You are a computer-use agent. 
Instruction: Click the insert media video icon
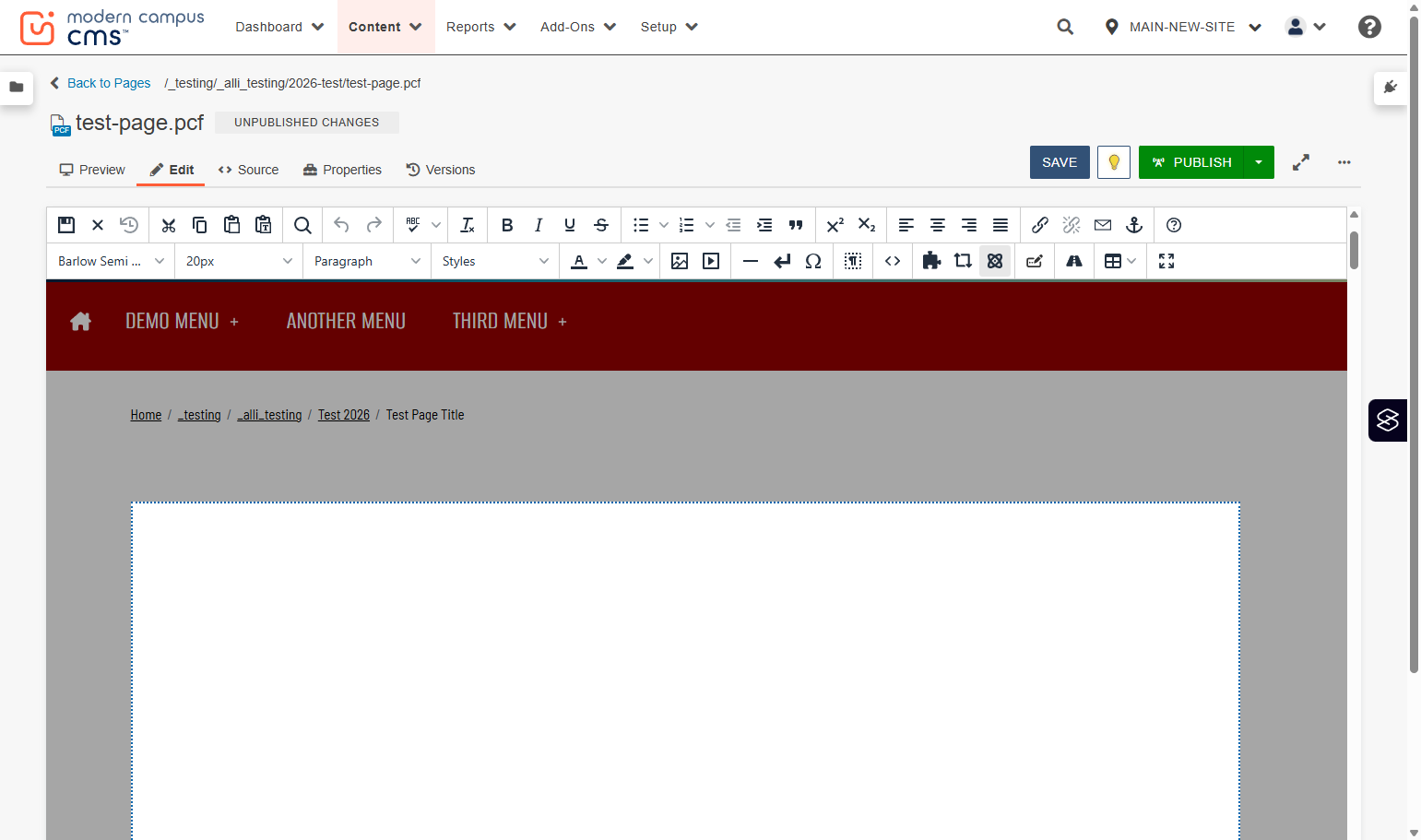[711, 261]
